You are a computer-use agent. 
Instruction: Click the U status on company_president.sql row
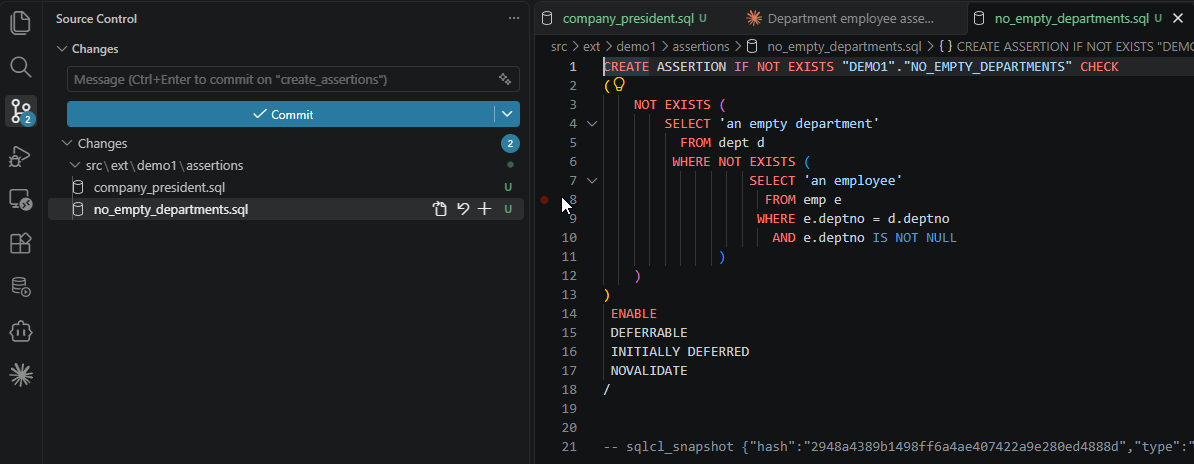pos(508,187)
